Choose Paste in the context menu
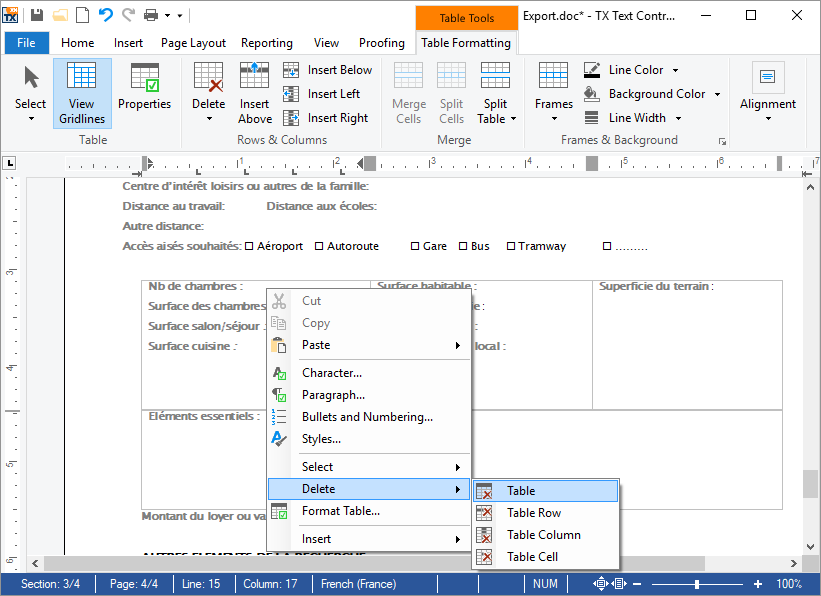The height and width of the screenshot is (596, 821). (x=369, y=345)
